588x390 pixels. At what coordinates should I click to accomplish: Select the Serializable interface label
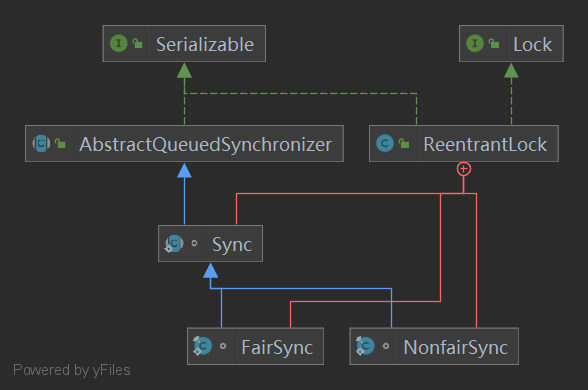click(205, 44)
